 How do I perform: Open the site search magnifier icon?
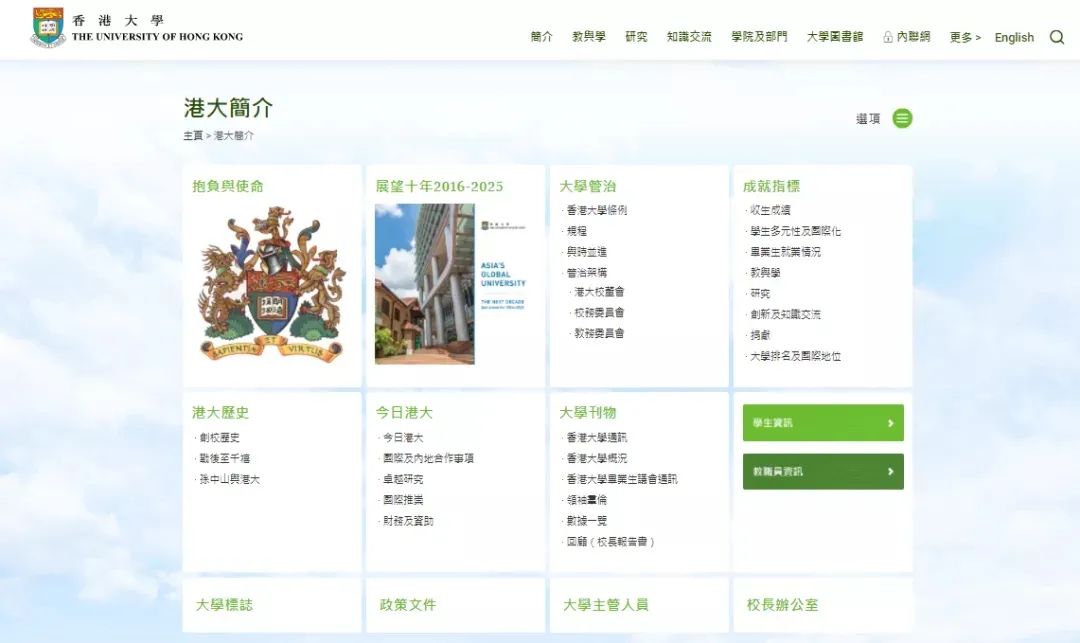pyautogui.click(x=1057, y=37)
